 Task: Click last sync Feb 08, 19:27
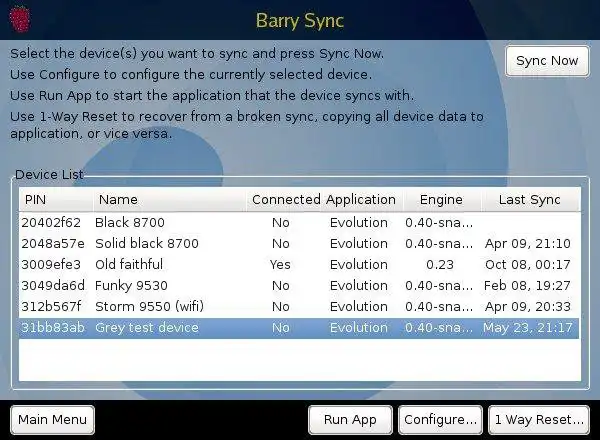pos(527,286)
